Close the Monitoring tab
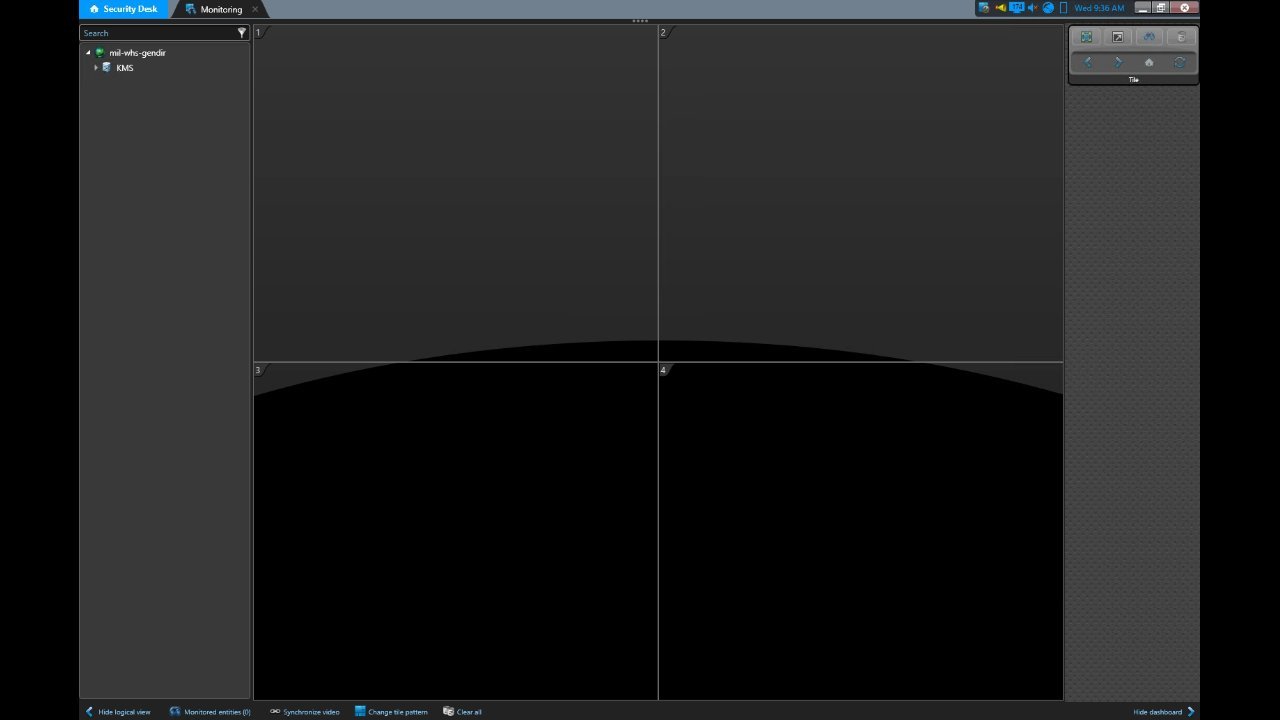1280x720 pixels. [x=255, y=9]
